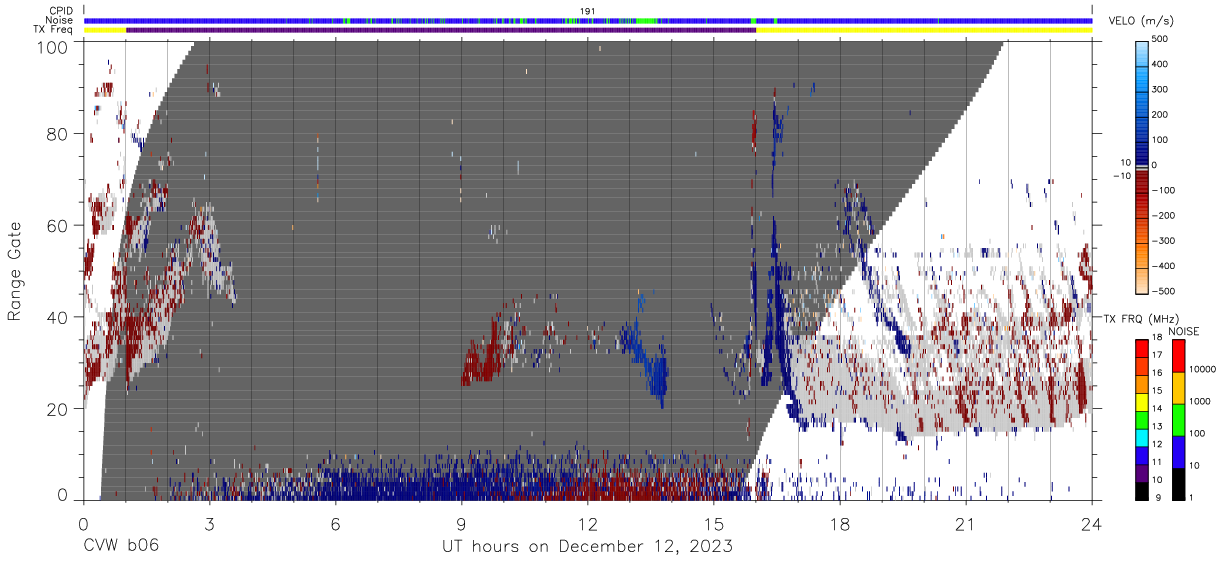Click the blue Noise bar above the plot
The image size is (1228, 567).
click(588, 20)
